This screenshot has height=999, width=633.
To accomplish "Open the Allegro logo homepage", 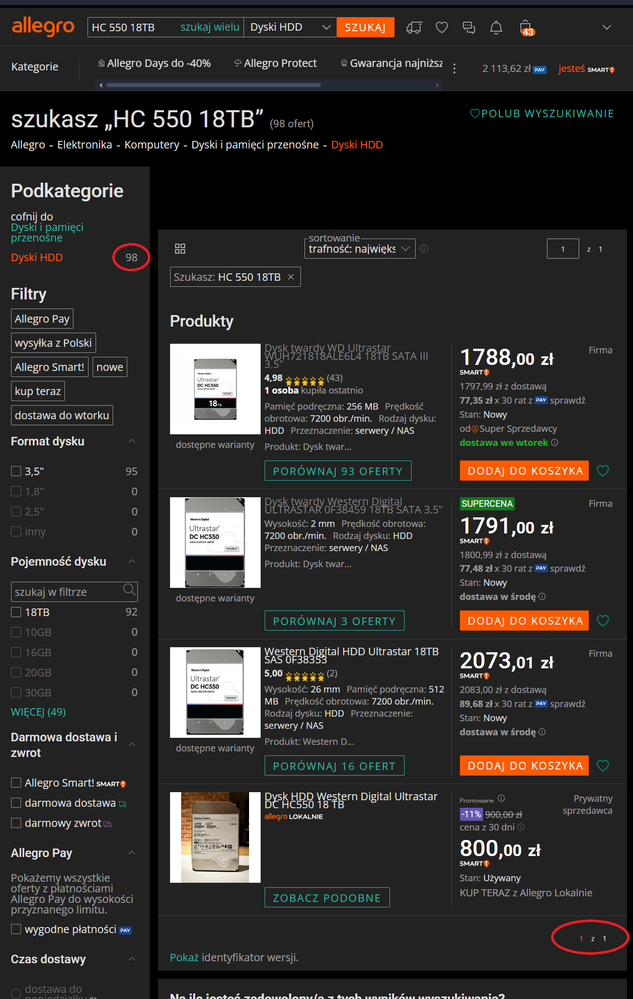I will (x=43, y=27).
